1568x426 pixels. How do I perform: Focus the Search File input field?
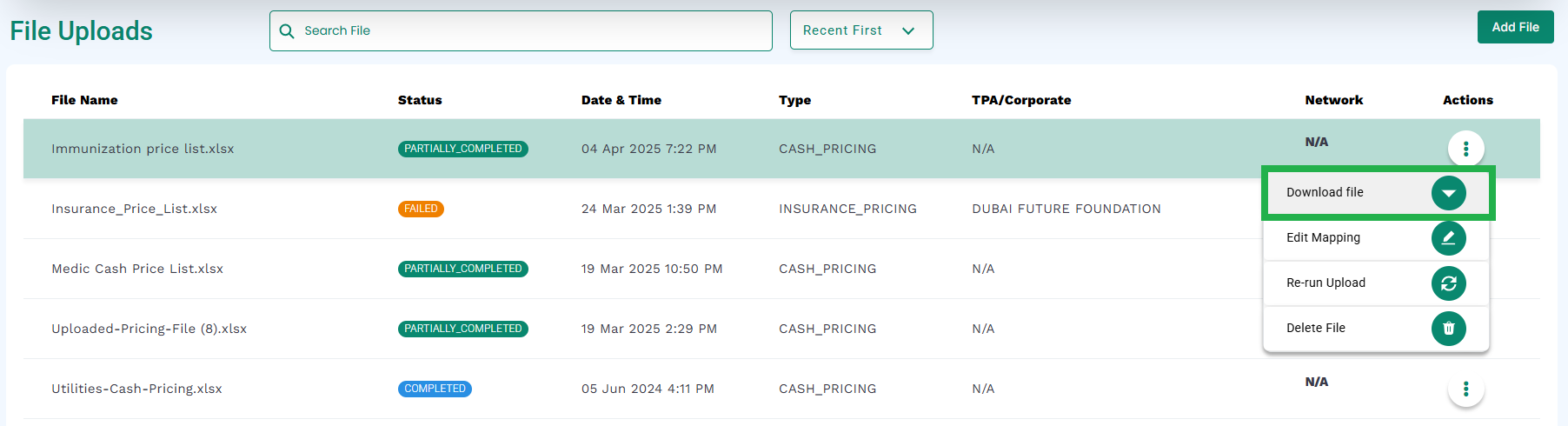coord(521,30)
